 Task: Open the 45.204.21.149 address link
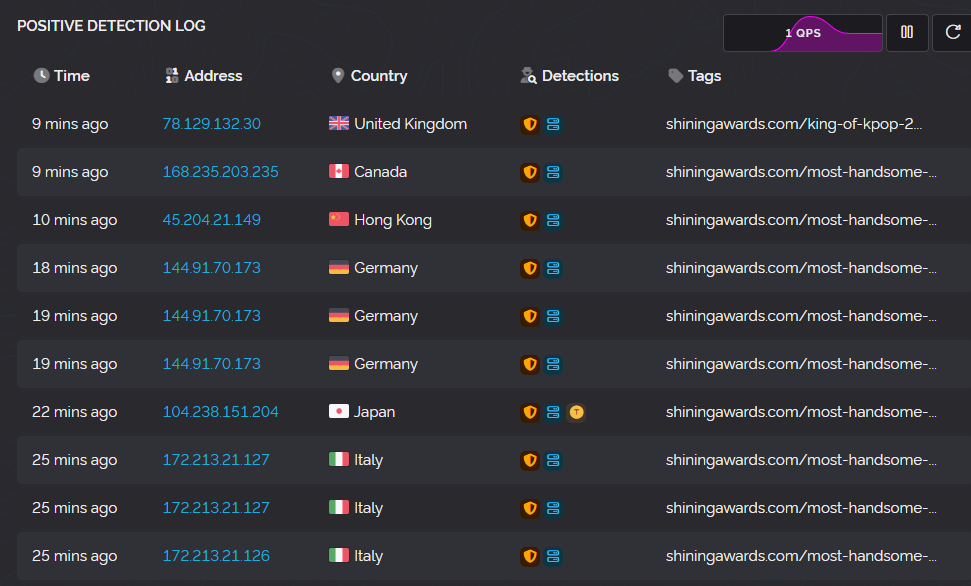pos(211,220)
